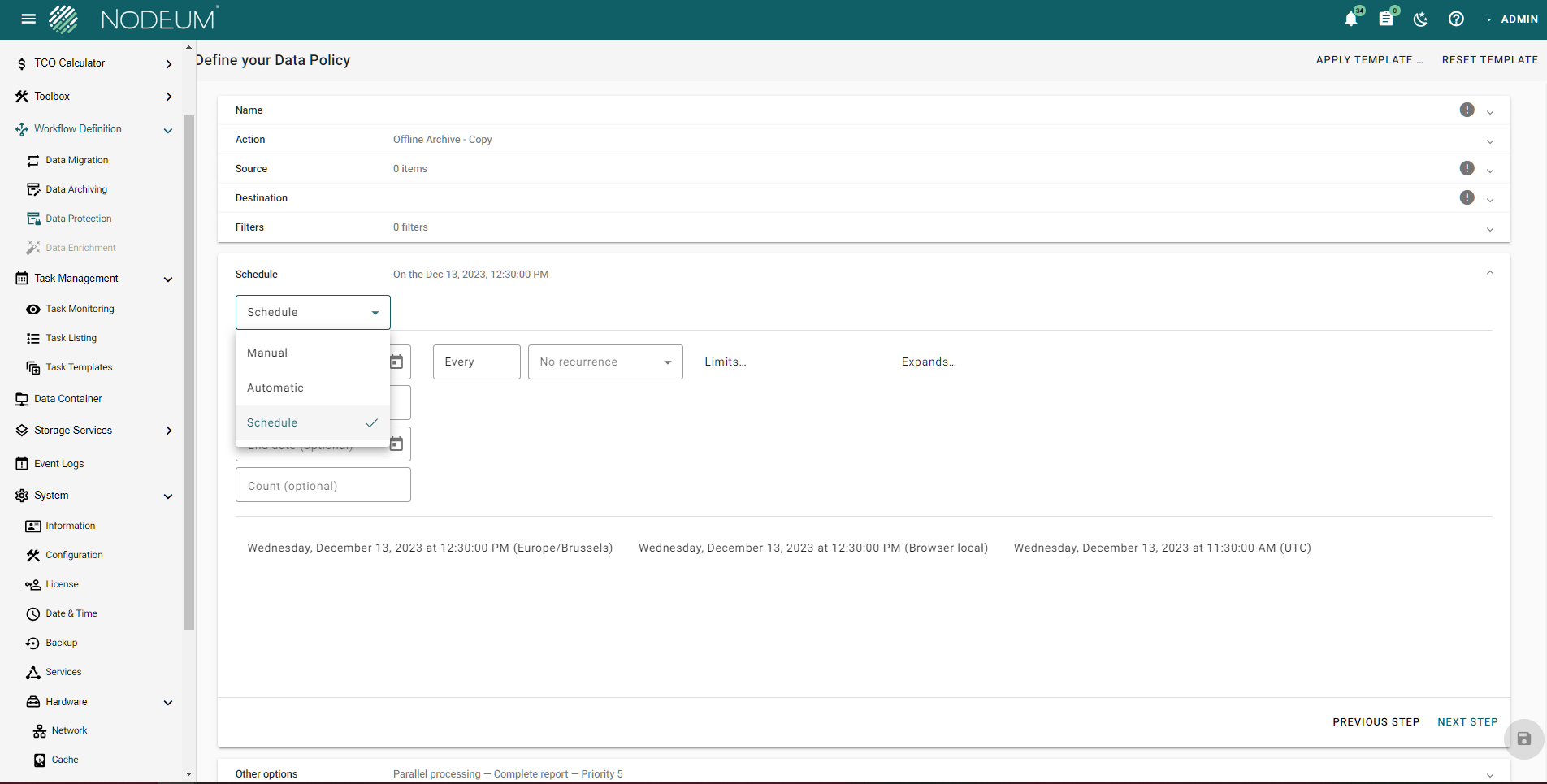This screenshot has width=1547, height=784.
Task: Click the Name row warning icon
Action: [1467, 110]
